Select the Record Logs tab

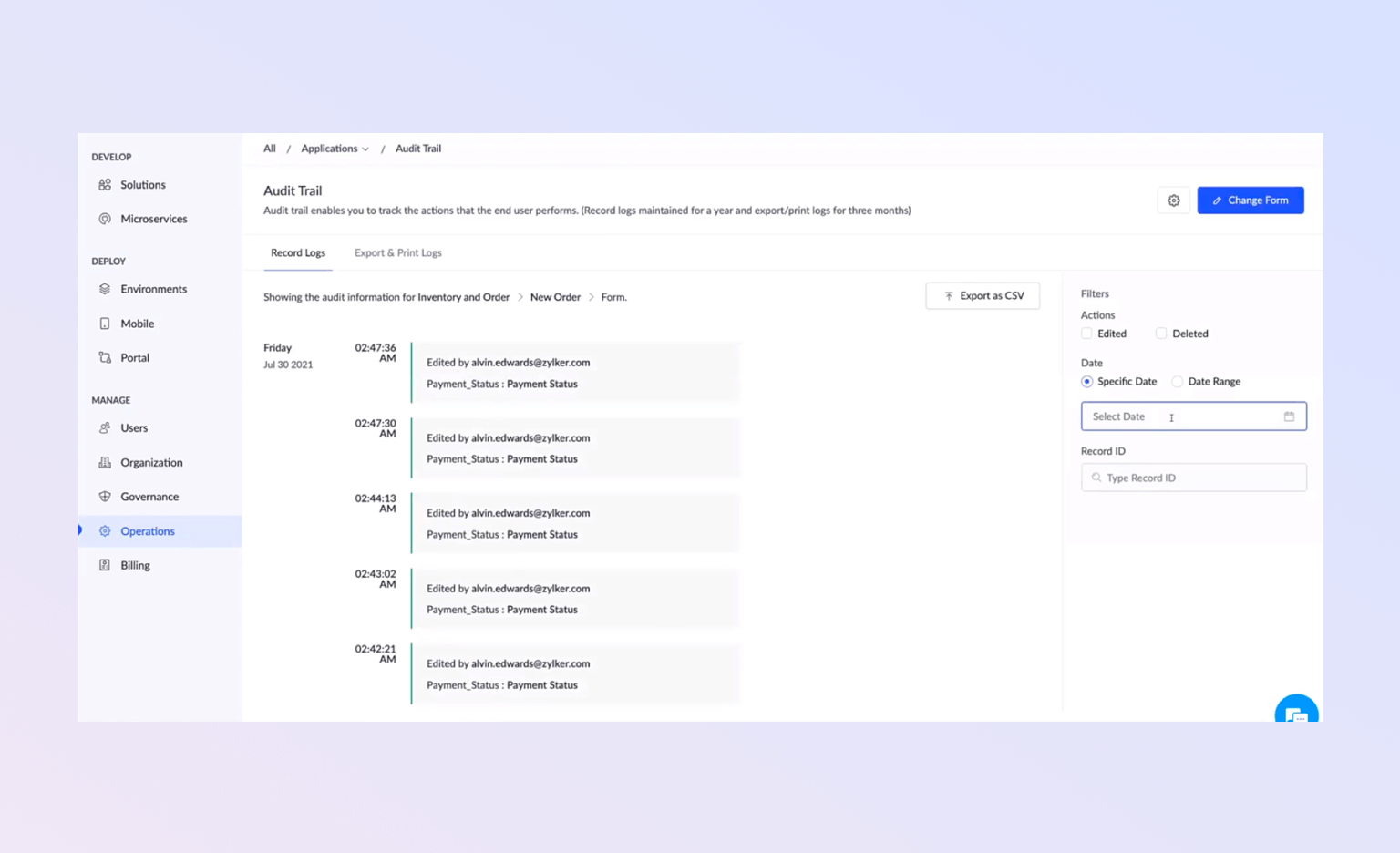click(298, 253)
